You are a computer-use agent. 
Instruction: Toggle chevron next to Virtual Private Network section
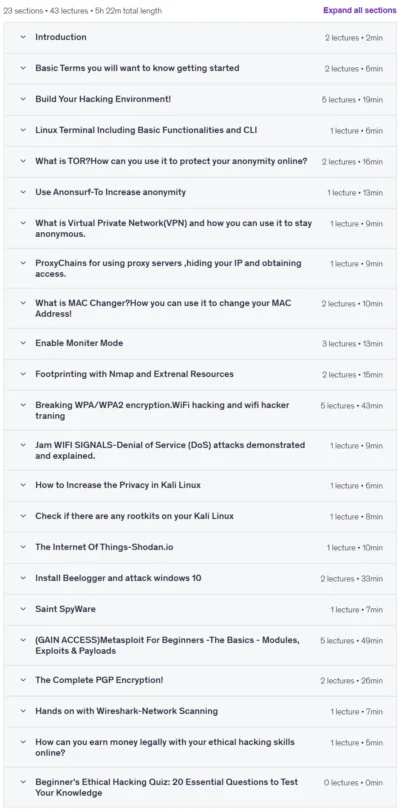click(x=23, y=223)
